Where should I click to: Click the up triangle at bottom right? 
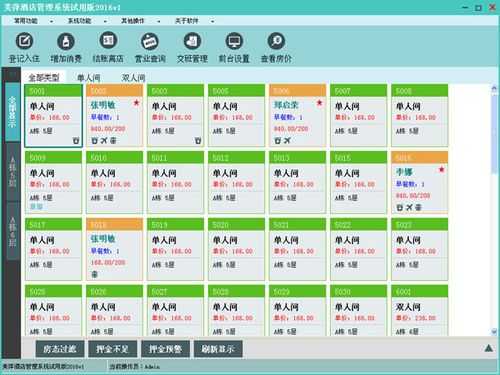click(x=489, y=348)
